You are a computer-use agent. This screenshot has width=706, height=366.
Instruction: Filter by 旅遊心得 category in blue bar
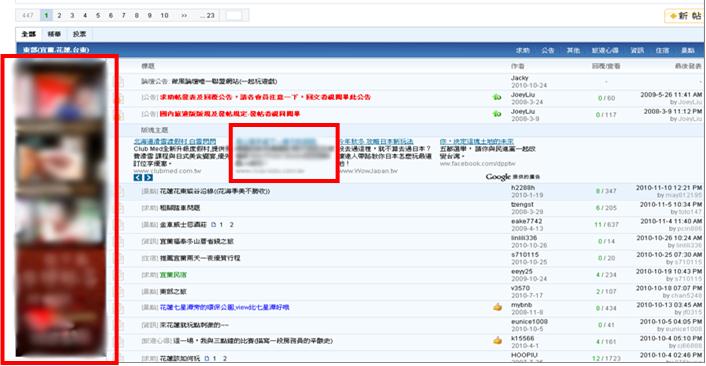[x=605, y=50]
